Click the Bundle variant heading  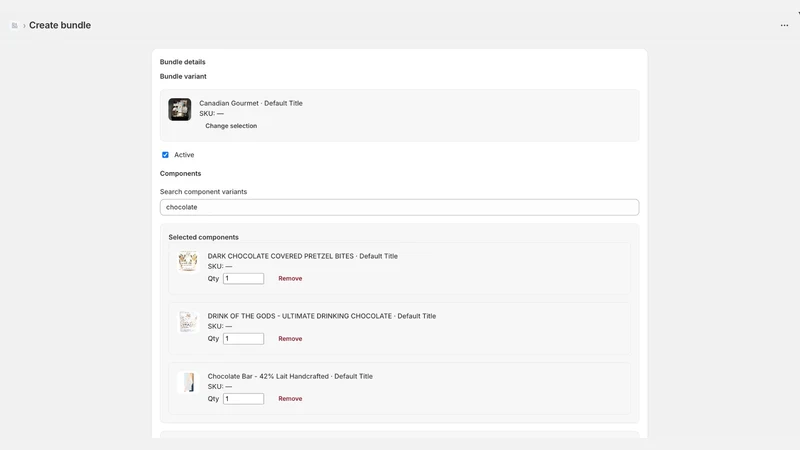tap(183, 76)
